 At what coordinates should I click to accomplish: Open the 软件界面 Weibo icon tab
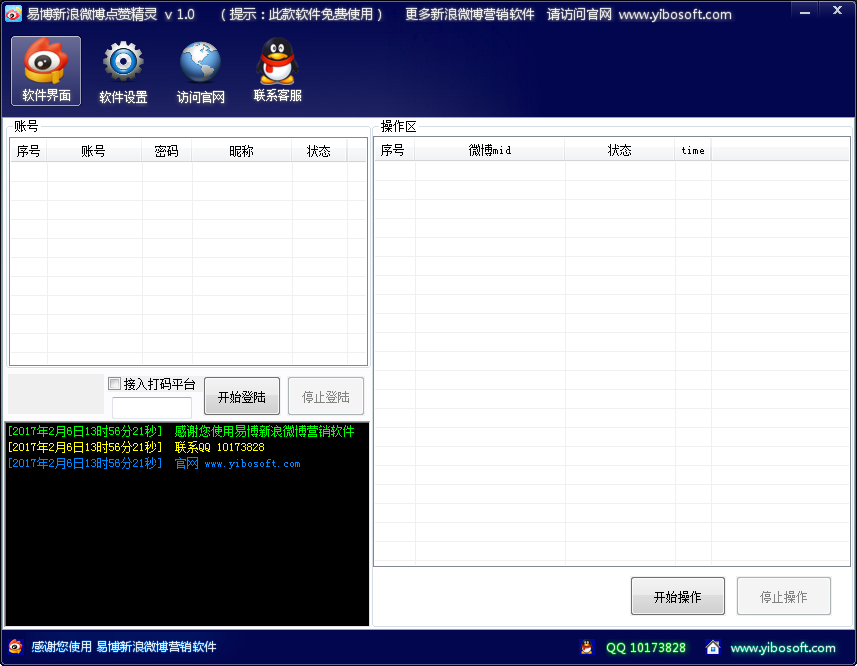[x=46, y=72]
